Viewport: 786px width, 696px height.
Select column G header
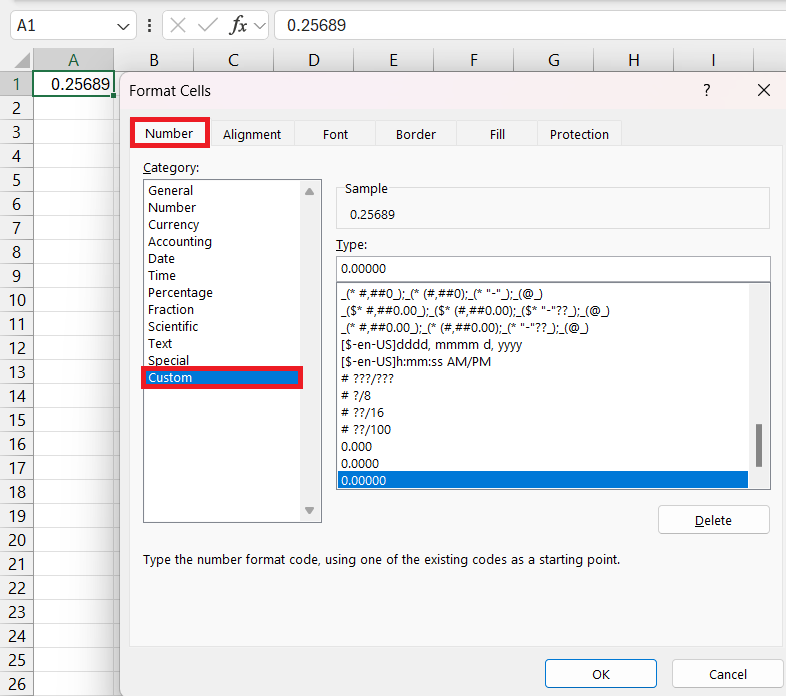point(553,60)
